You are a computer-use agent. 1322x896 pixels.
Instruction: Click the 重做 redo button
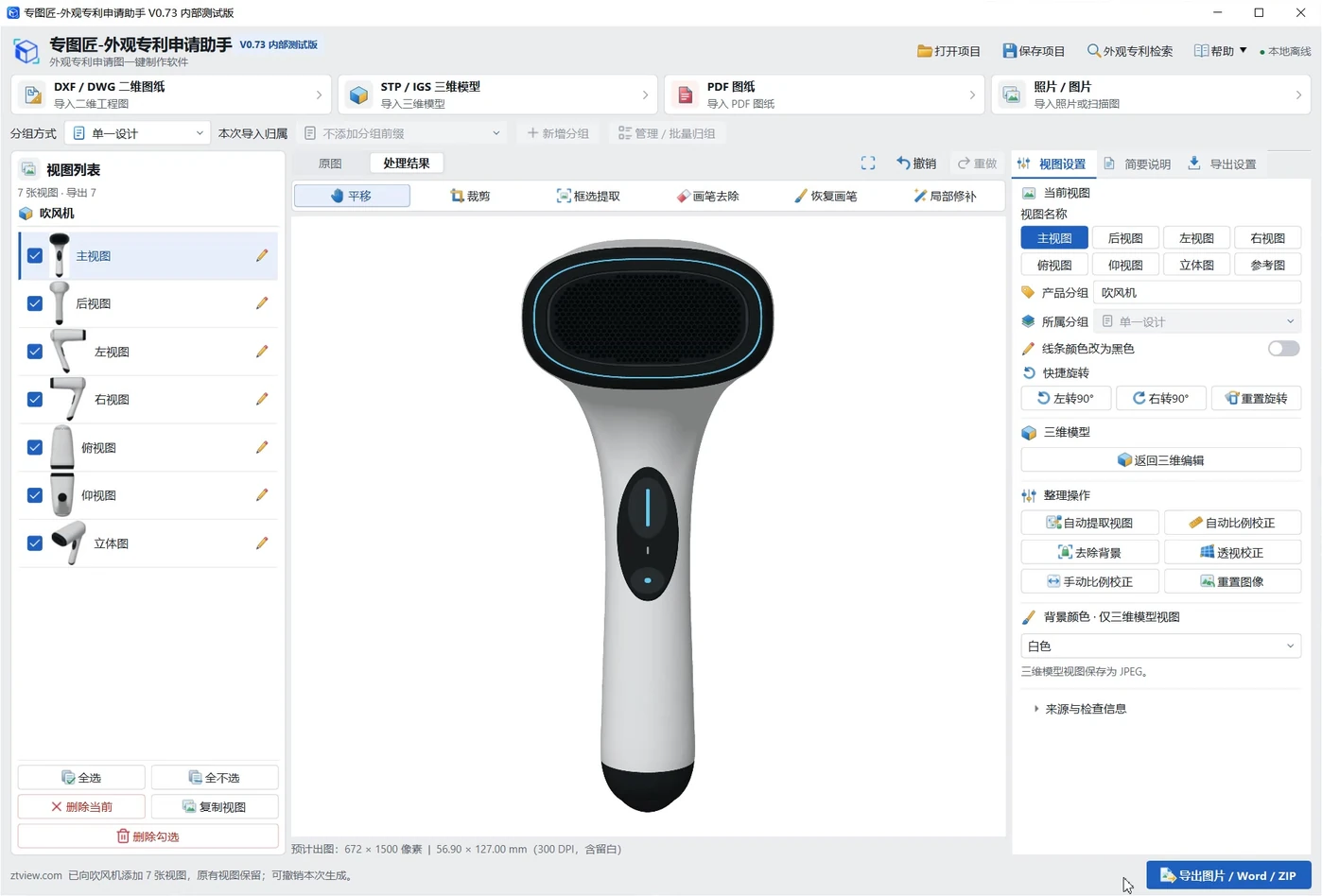coord(977,164)
